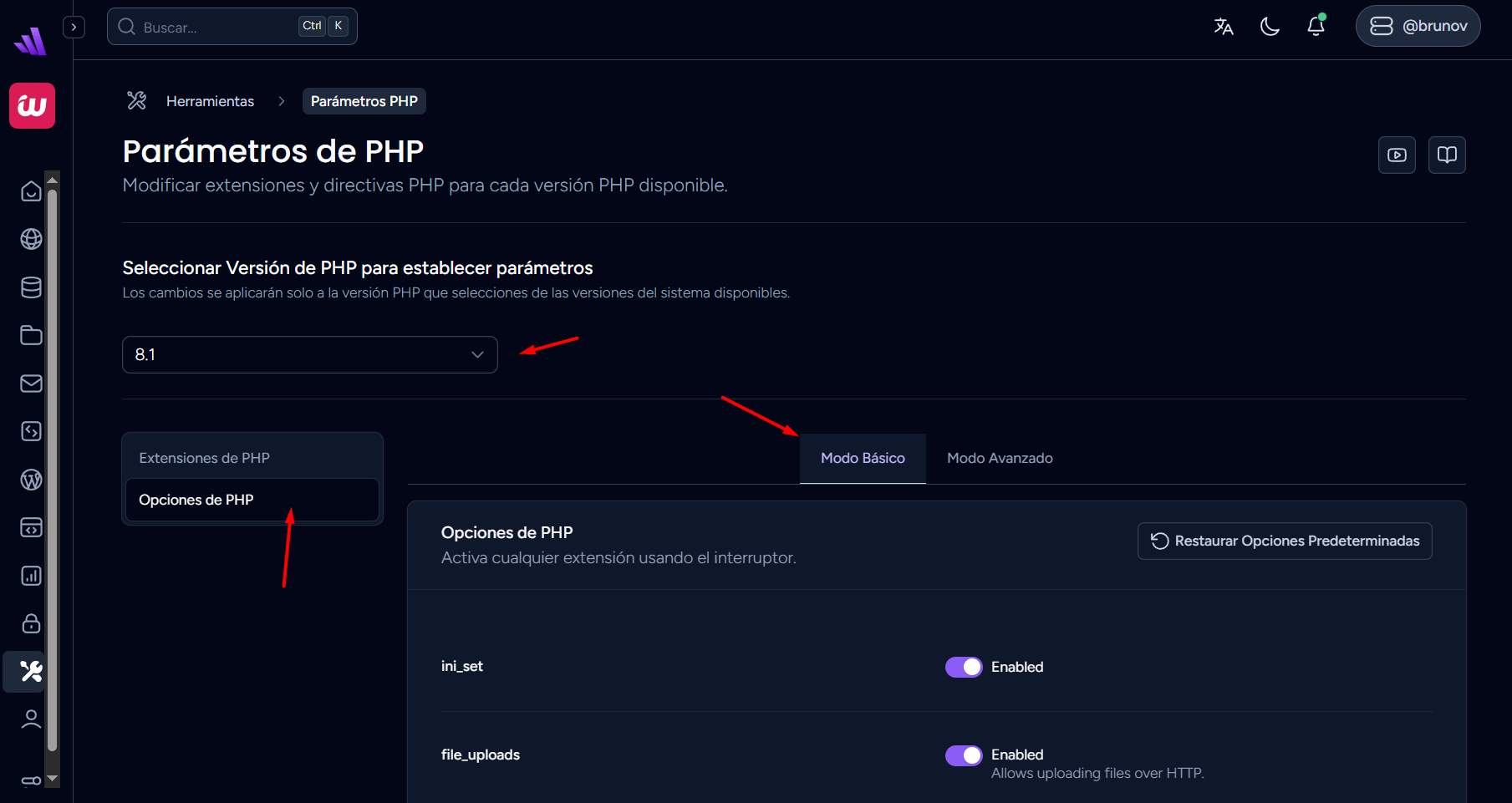Open the documentation book icon
Screen dimensions: 1512x803
point(1447,155)
